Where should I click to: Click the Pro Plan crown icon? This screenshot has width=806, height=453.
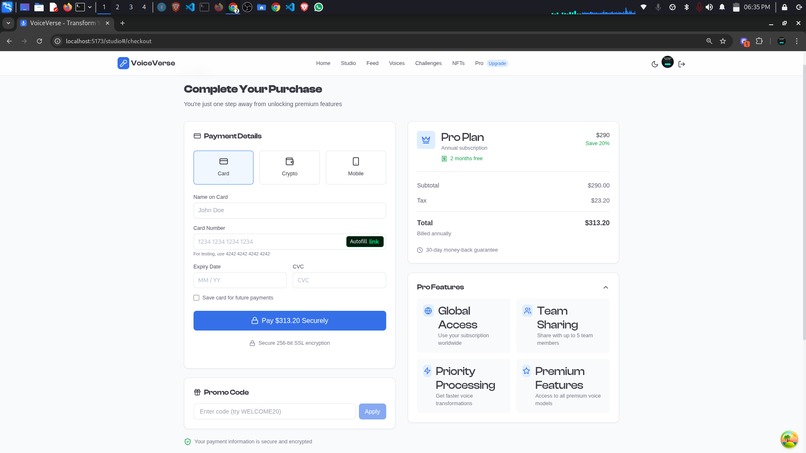(x=426, y=139)
